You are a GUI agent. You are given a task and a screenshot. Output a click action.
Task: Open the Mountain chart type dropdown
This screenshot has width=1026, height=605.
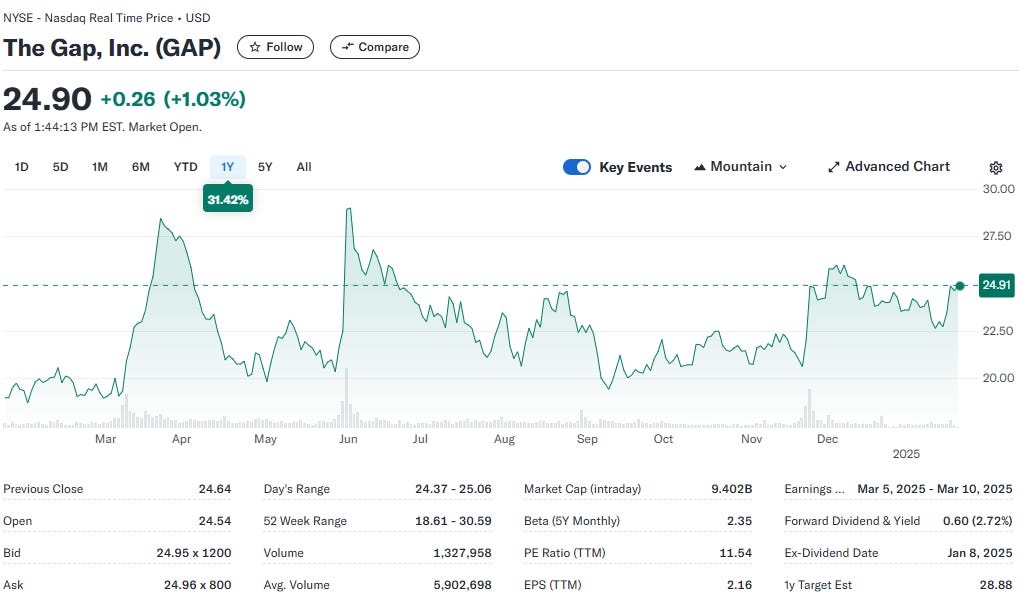tap(741, 167)
